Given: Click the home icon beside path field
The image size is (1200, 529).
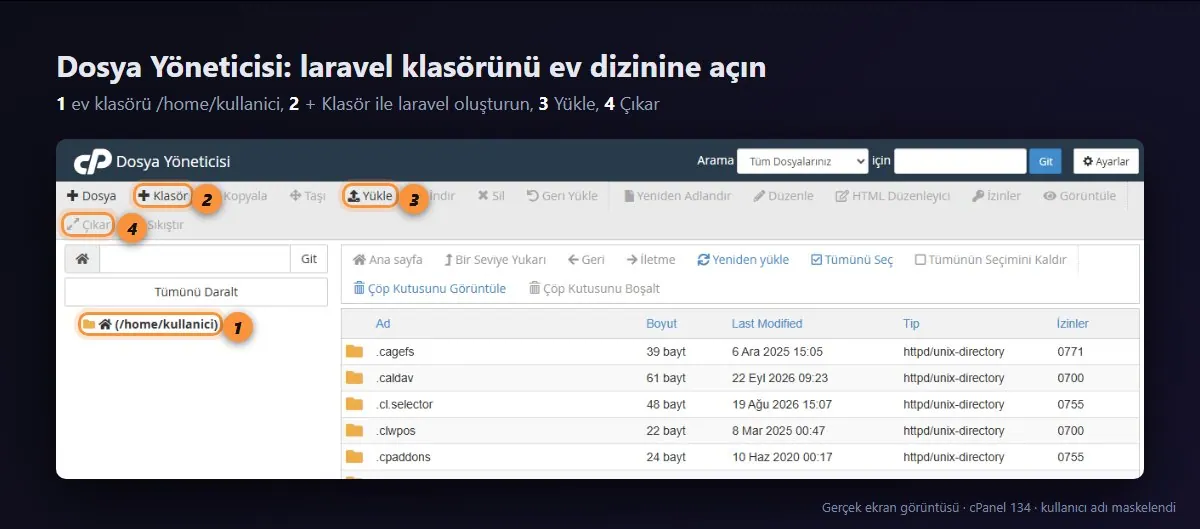Looking at the screenshot, I should tap(82, 259).
